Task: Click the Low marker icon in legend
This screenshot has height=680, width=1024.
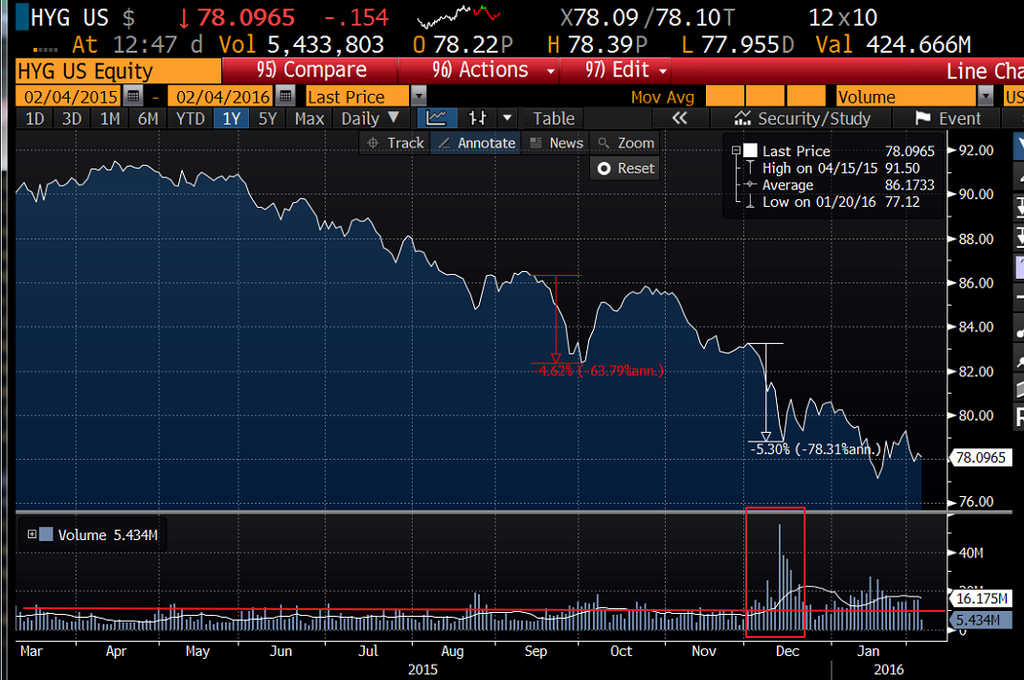Action: (x=750, y=202)
